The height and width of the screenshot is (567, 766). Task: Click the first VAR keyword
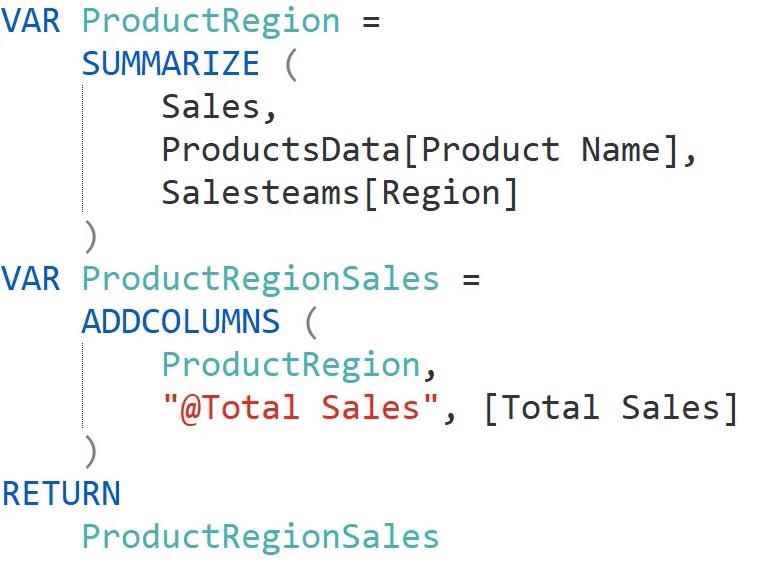click(x=31, y=21)
